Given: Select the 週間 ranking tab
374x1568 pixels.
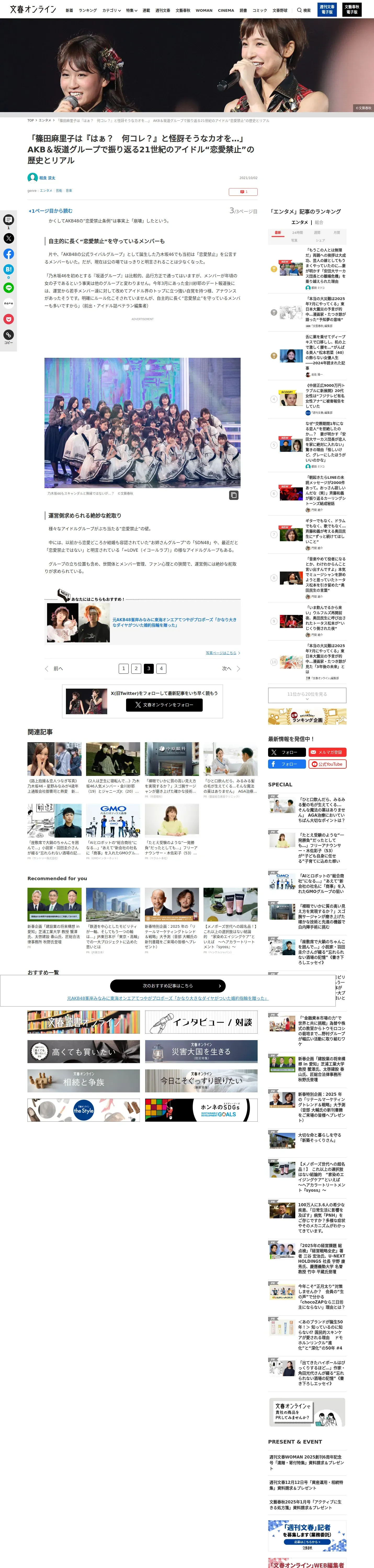Looking at the screenshot, I should [317, 233].
